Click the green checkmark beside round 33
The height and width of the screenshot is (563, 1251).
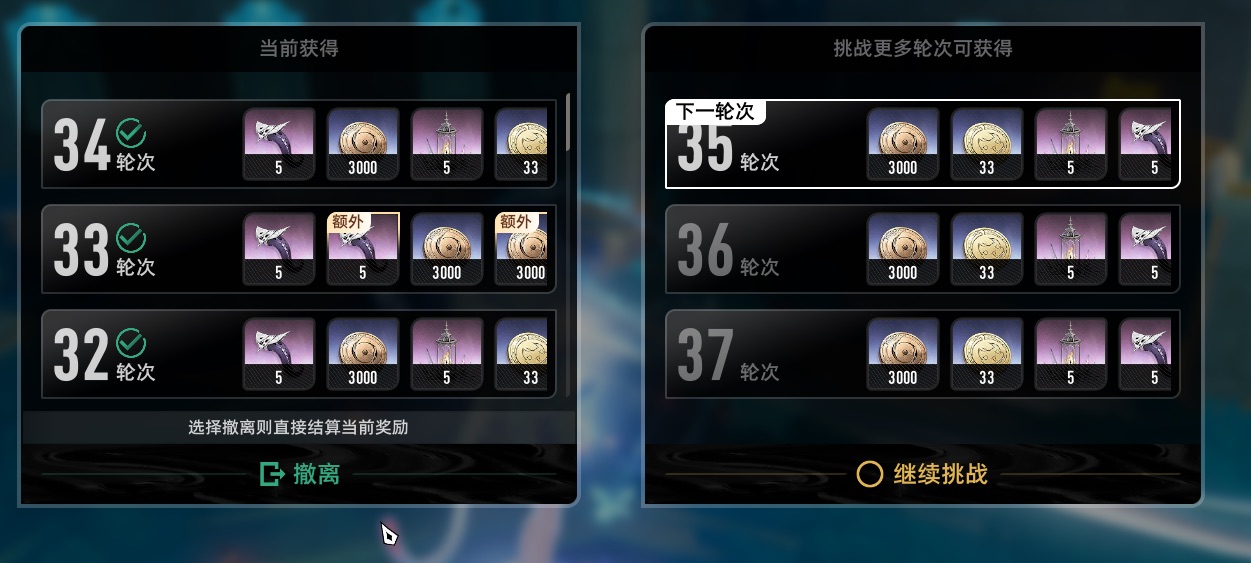131,237
